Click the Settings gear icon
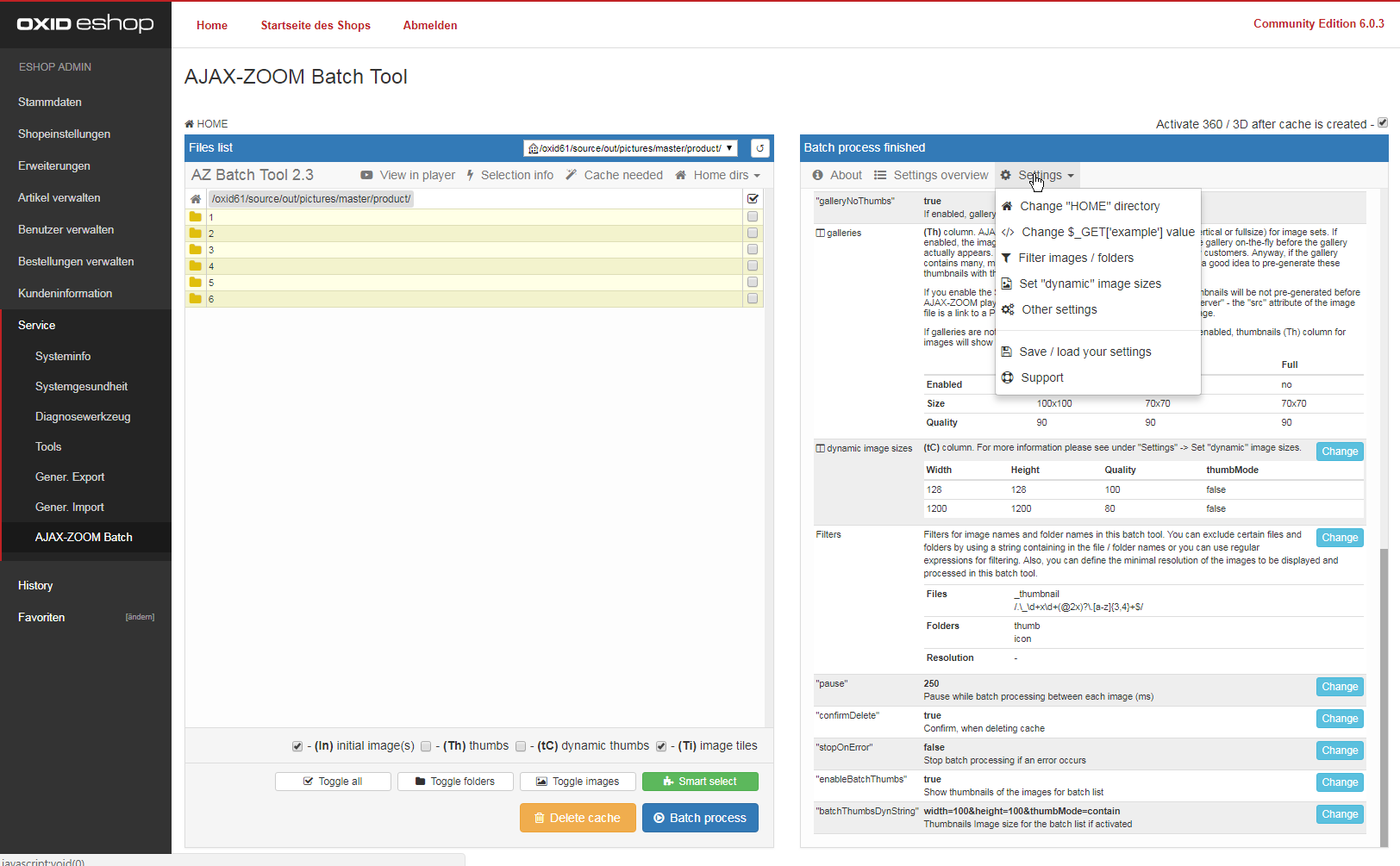 pos(1005,175)
